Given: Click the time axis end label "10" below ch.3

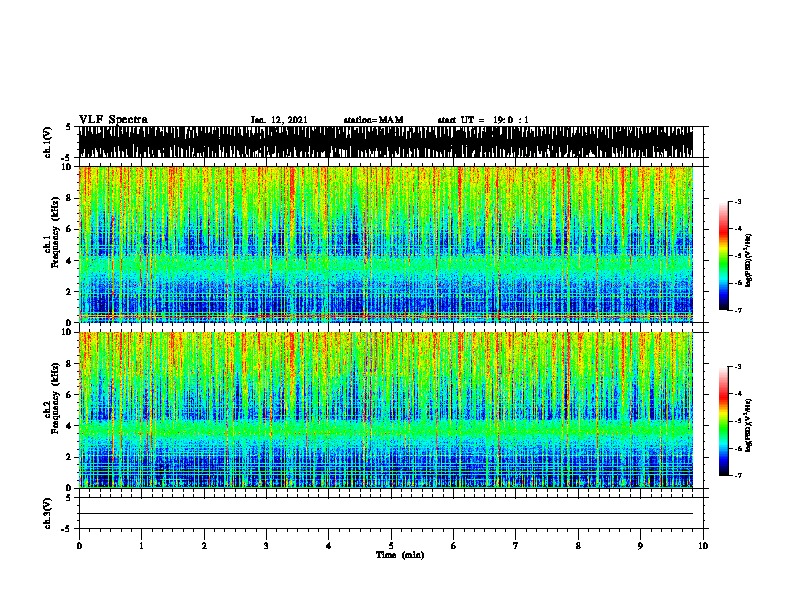Looking at the screenshot, I should (703, 546).
